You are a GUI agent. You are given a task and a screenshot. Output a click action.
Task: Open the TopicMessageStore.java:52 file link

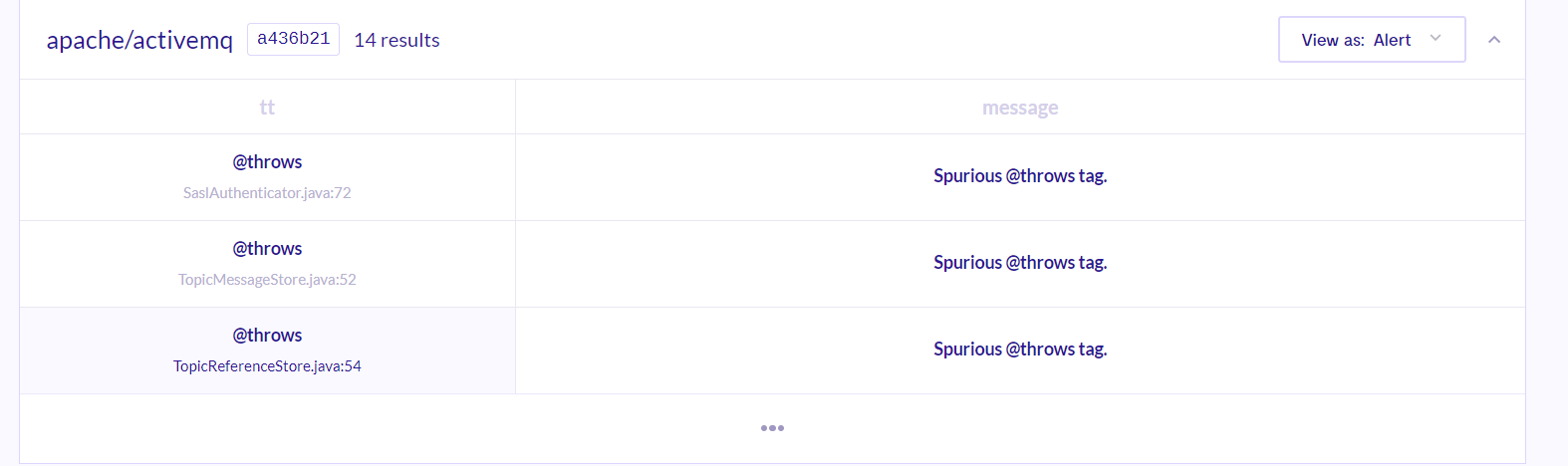tap(267, 279)
